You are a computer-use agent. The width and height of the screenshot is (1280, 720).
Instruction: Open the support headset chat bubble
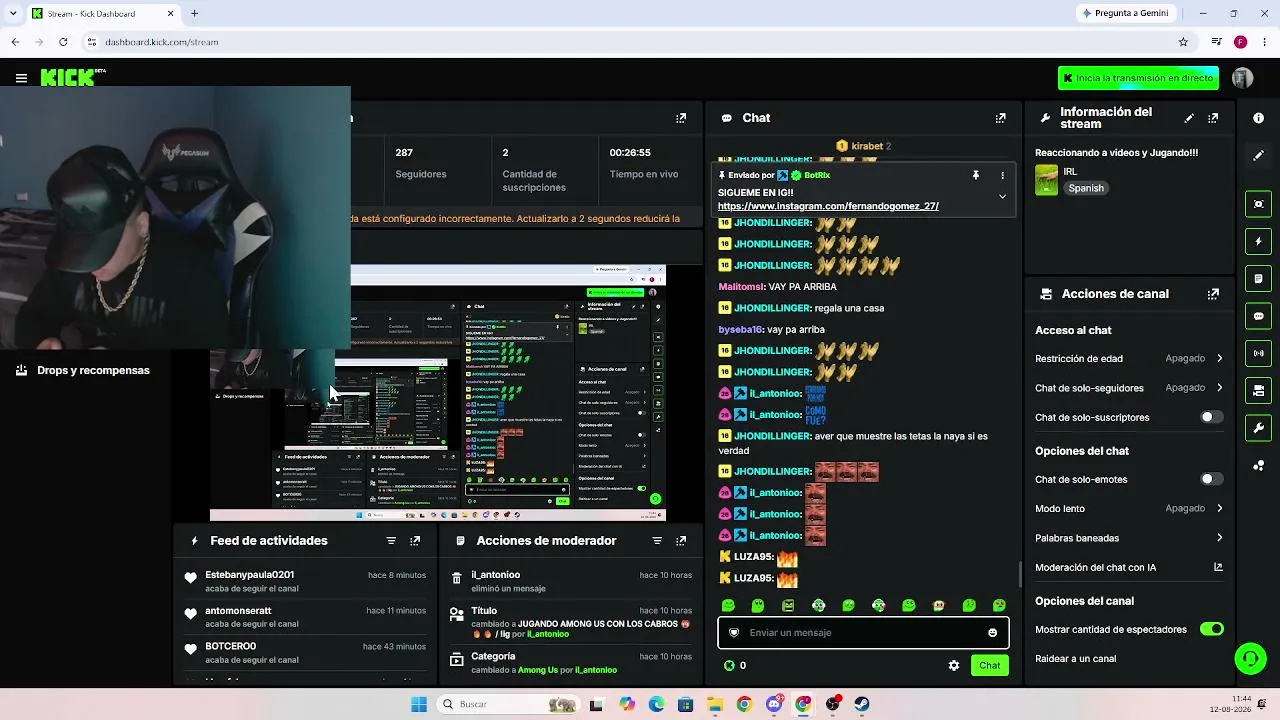(x=1250, y=658)
